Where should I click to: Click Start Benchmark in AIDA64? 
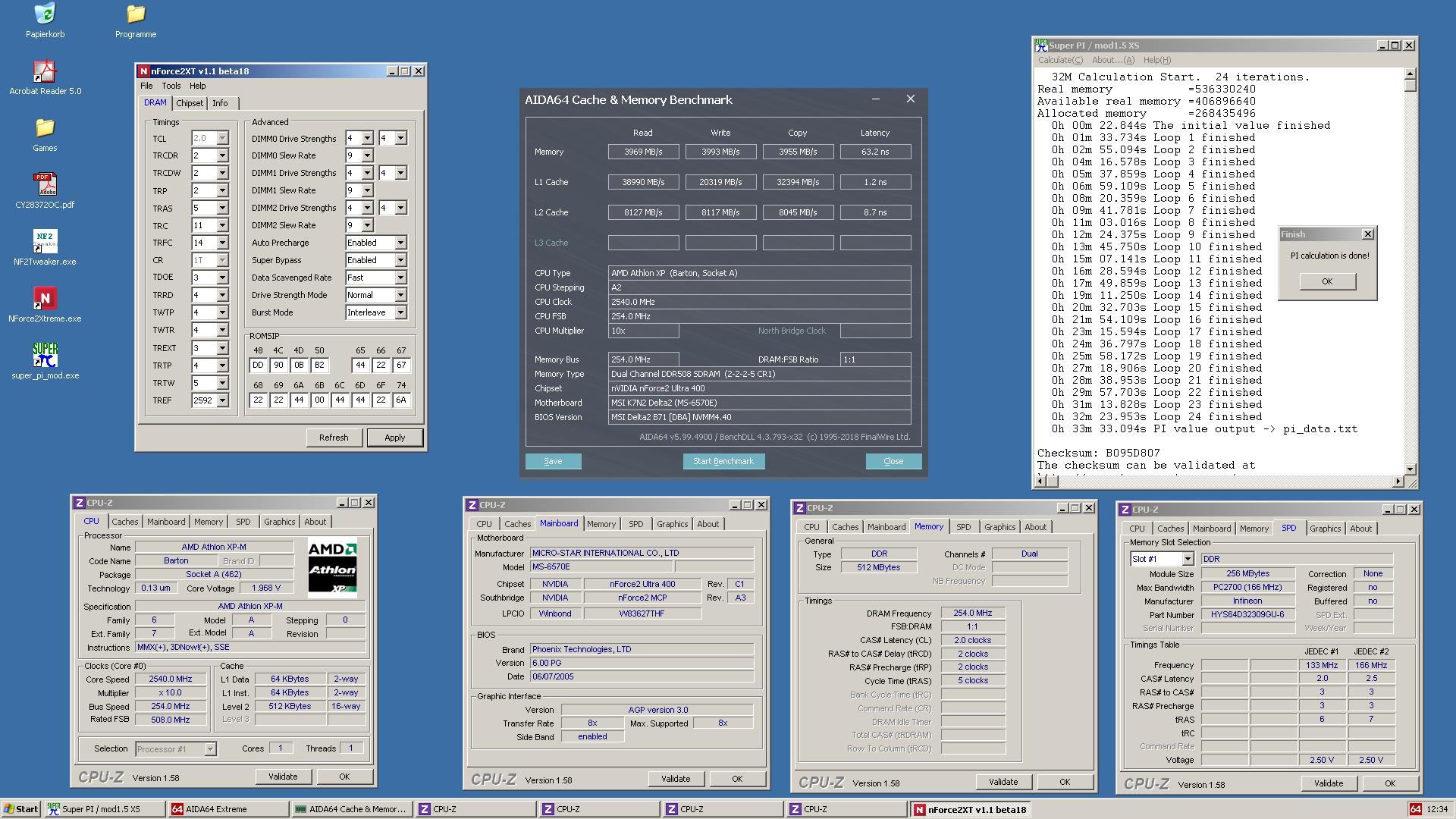pos(723,461)
